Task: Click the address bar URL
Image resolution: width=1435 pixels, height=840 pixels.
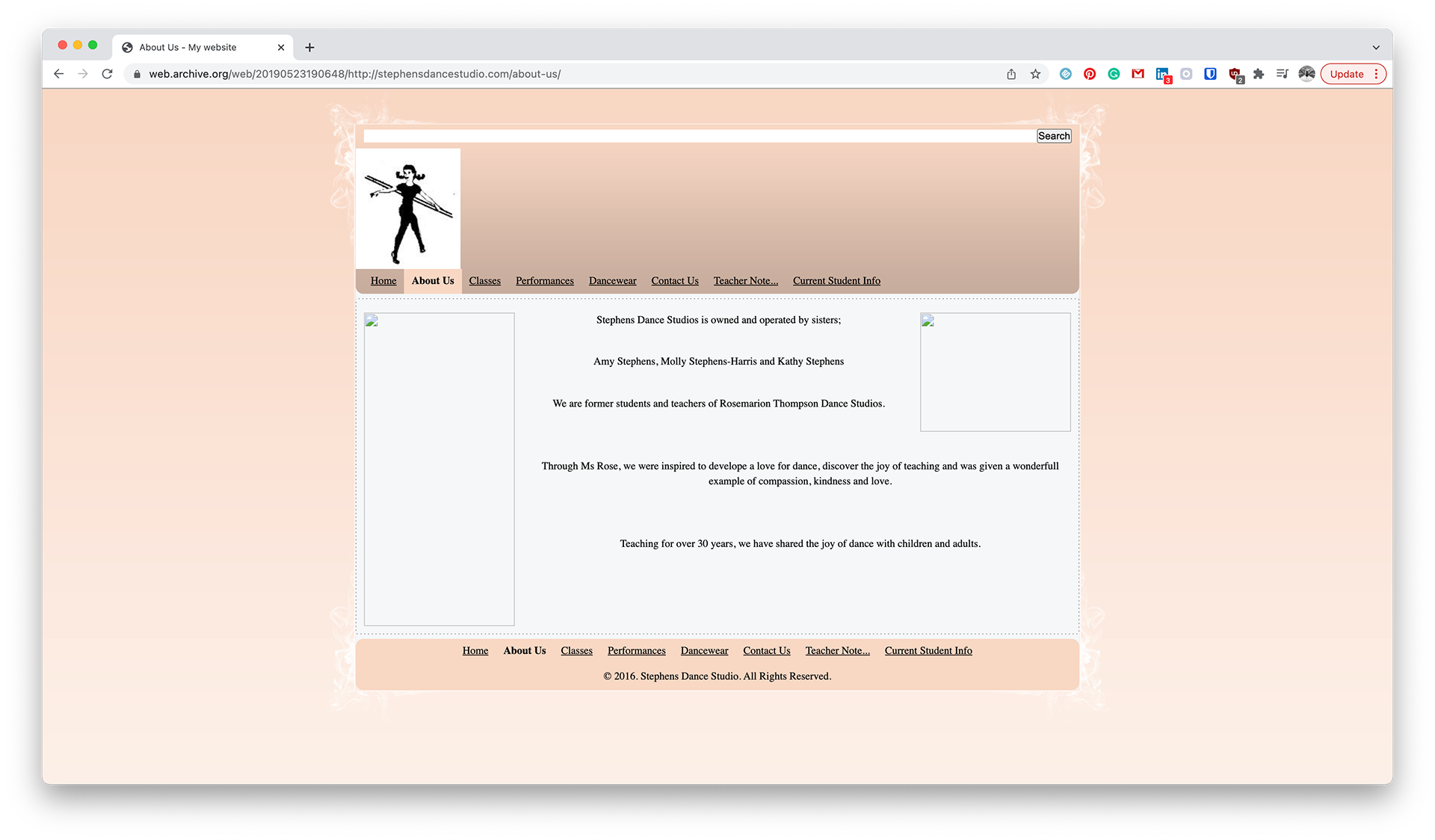Action: [354, 74]
